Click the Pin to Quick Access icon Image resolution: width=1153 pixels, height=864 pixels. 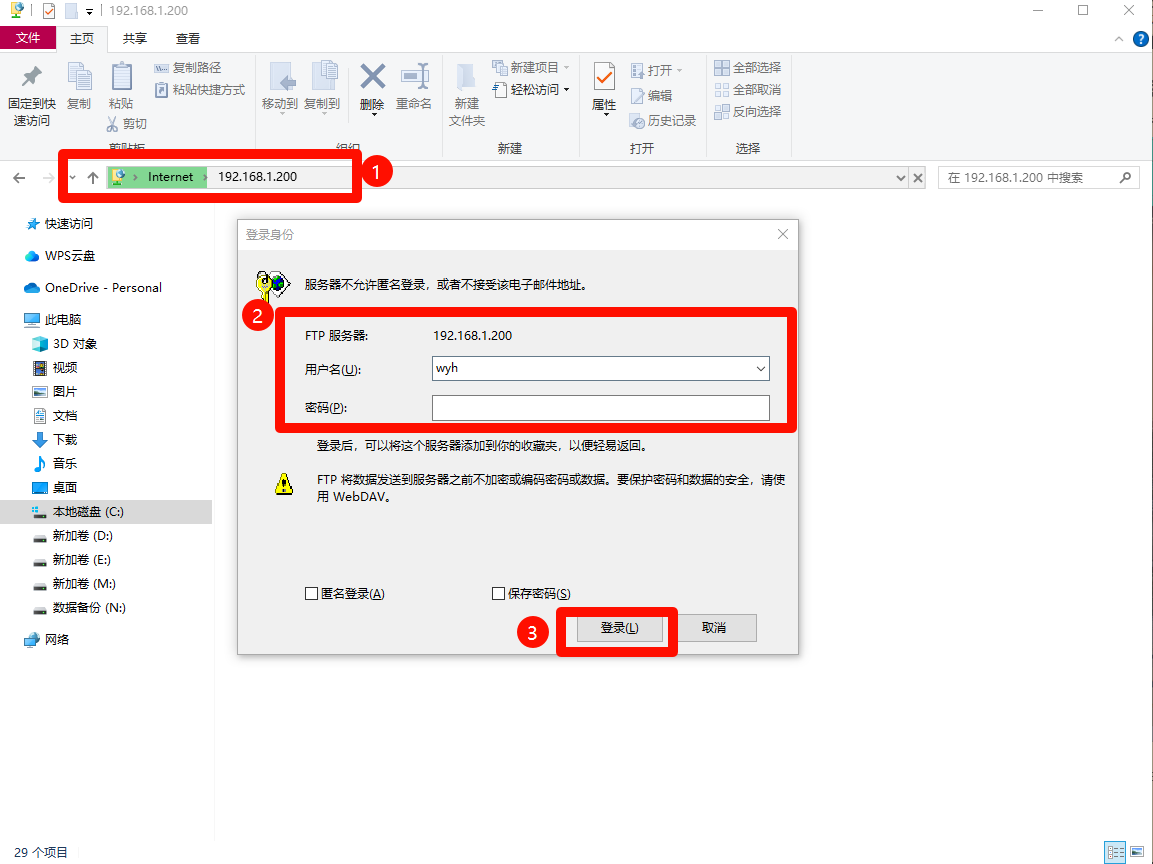click(32, 76)
